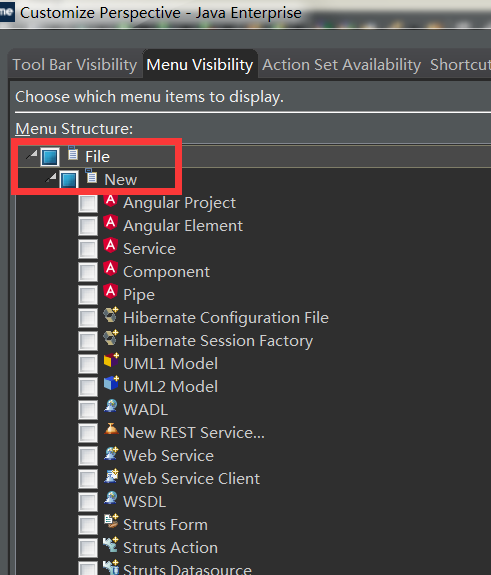Image resolution: width=491 pixels, height=575 pixels.
Task: Select the Pipe label
Action: (x=139, y=295)
